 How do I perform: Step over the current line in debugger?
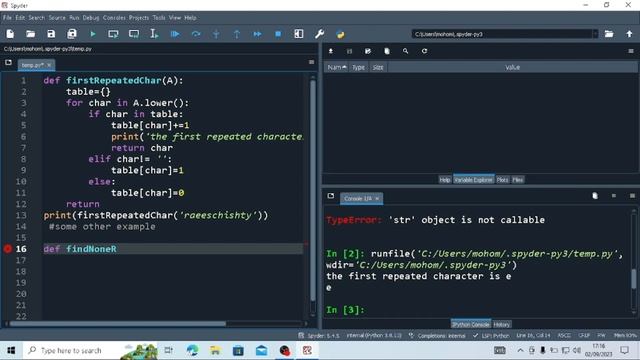(196, 34)
